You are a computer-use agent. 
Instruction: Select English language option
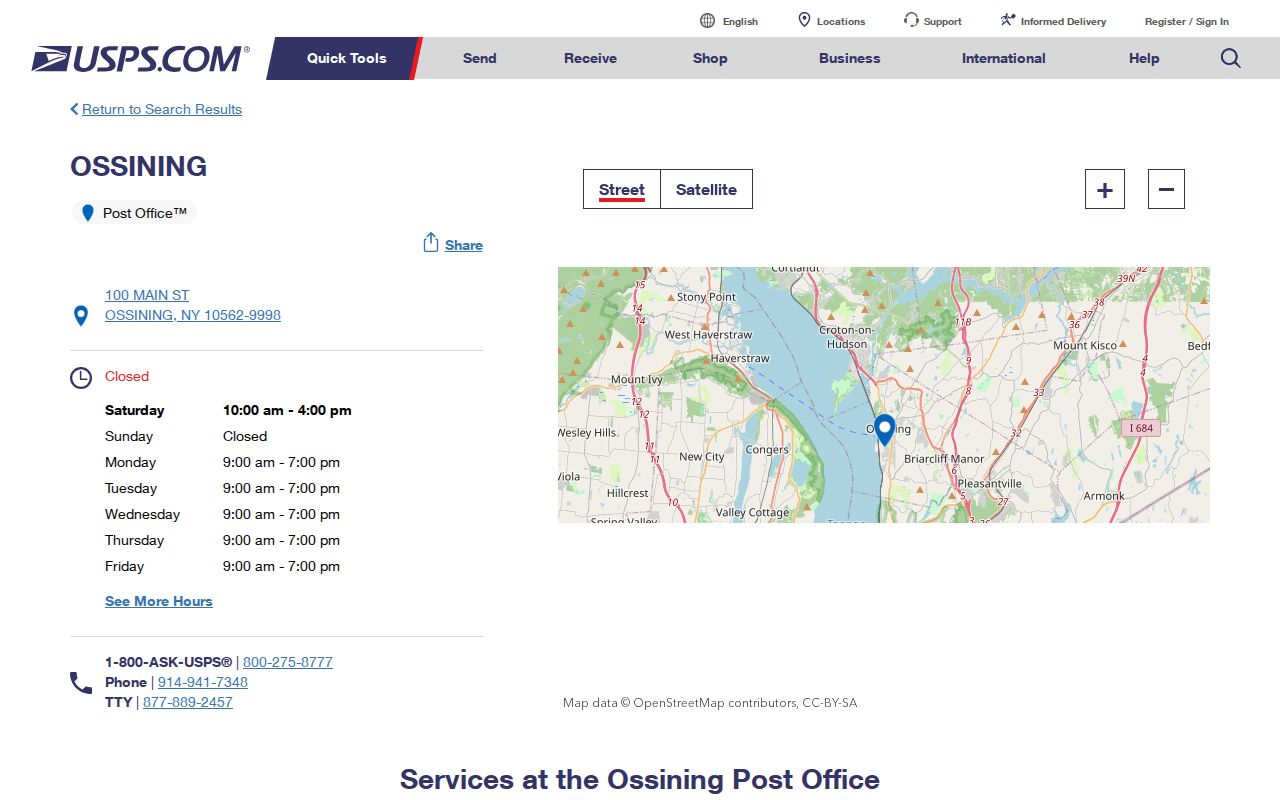point(740,21)
